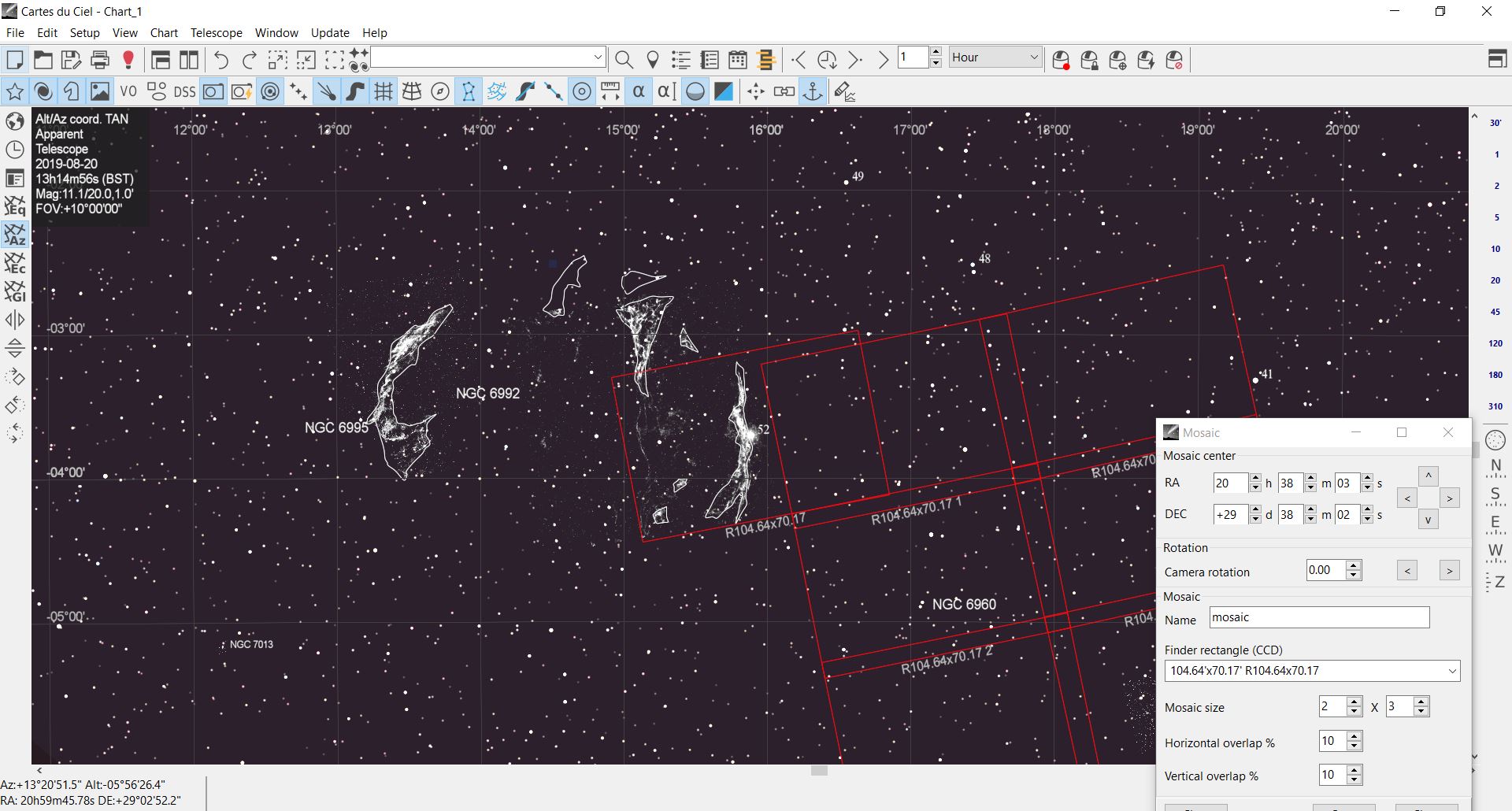The width and height of the screenshot is (1512, 811).
Task: Open the Hour time-unit dropdown
Action: click(x=995, y=57)
